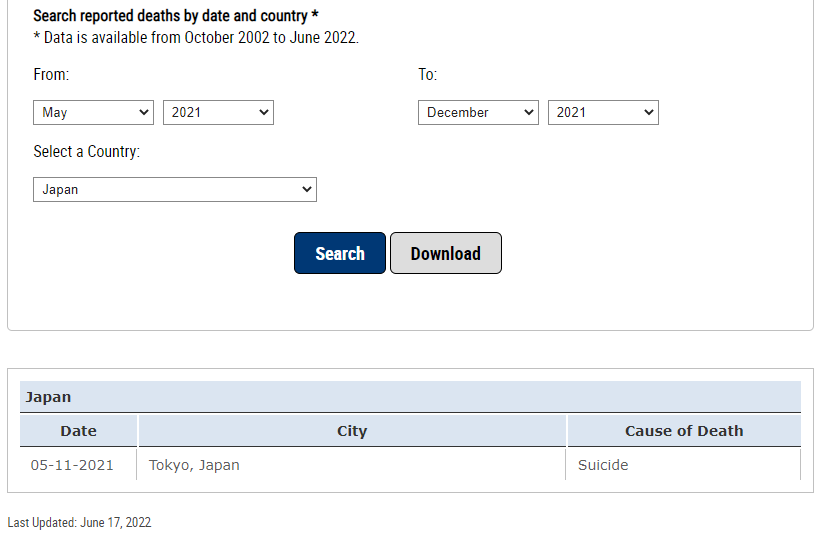This screenshot has width=822, height=535.
Task: Click the Select a Country label
Action: click(86, 151)
